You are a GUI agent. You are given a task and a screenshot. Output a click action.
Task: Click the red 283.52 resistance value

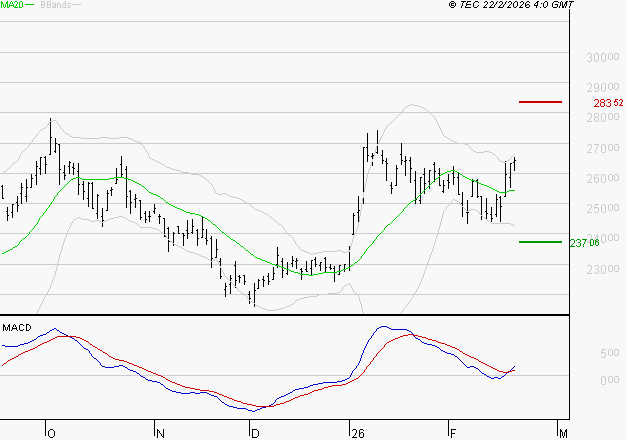[x=608, y=103]
